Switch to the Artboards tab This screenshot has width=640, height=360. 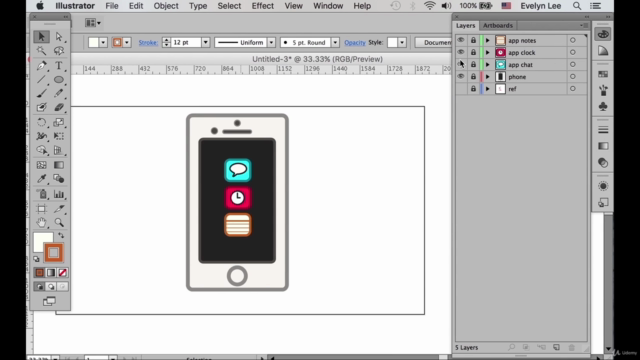[498, 25]
